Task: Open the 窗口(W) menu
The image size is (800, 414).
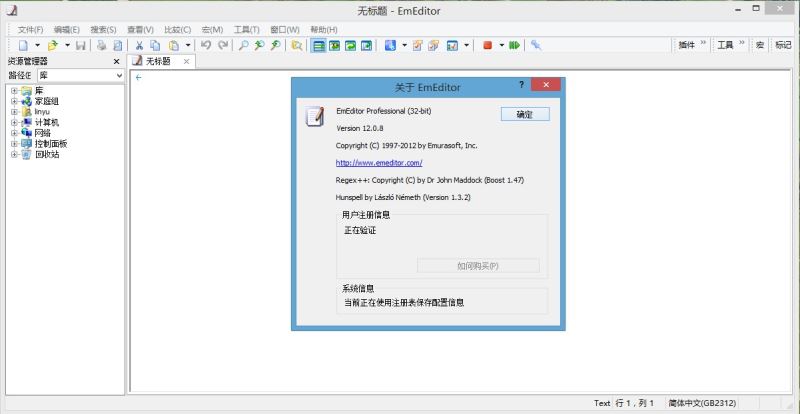Action: [285, 30]
